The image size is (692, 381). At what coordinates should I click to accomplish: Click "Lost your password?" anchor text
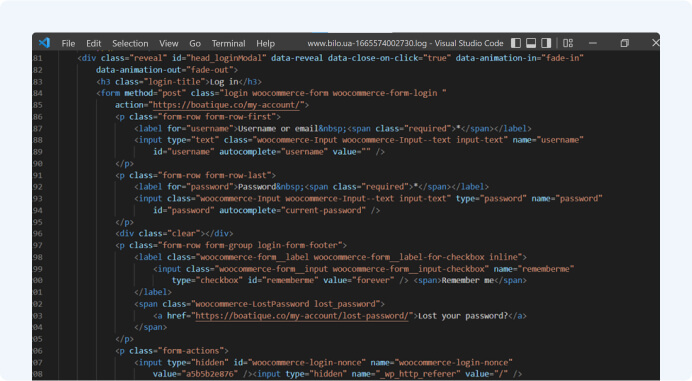click(x=463, y=316)
